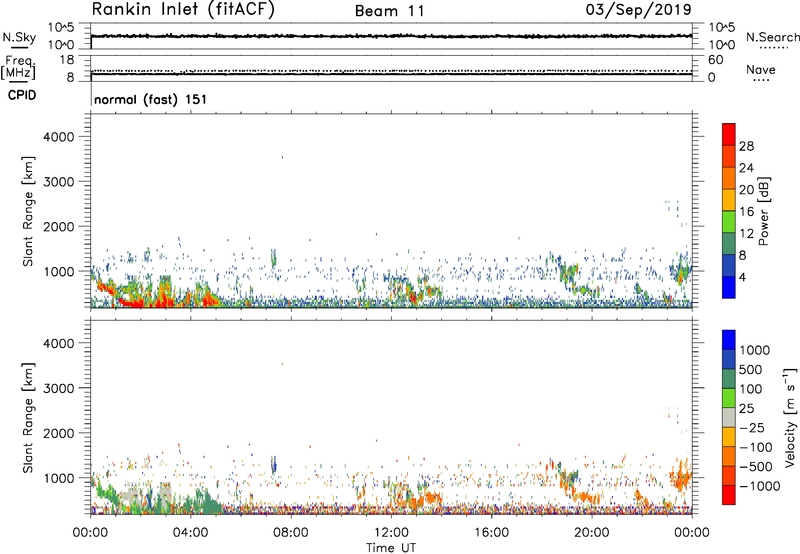Click the '28' power colorbar label

click(746, 146)
